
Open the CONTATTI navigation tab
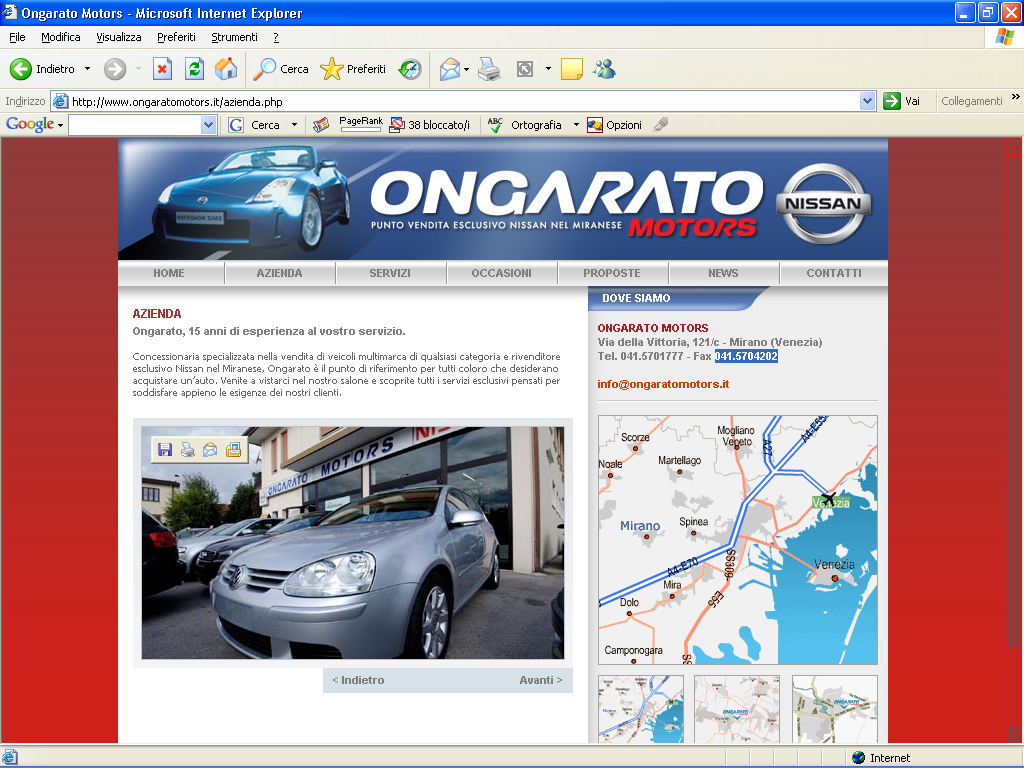pyautogui.click(x=834, y=273)
